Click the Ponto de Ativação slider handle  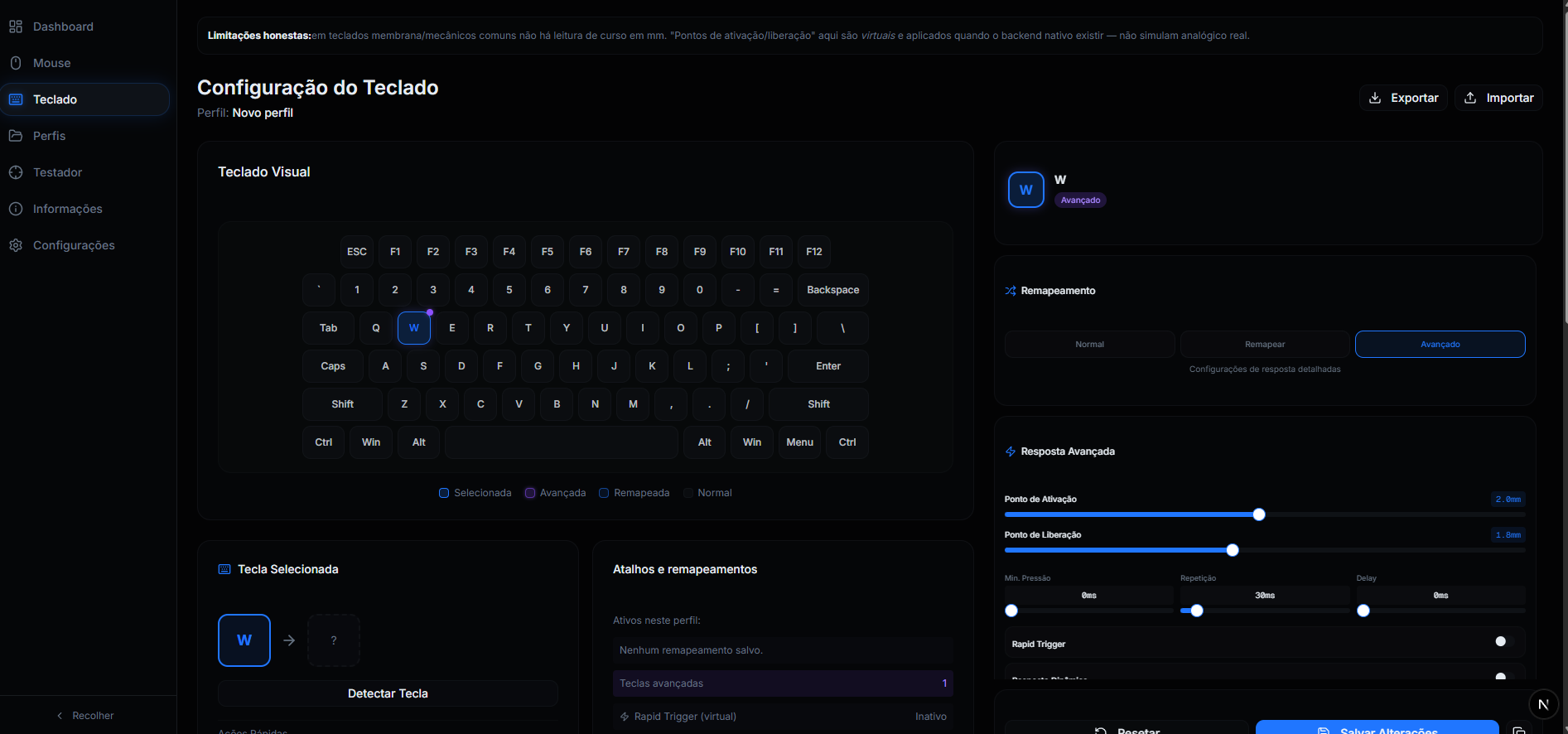(1259, 514)
